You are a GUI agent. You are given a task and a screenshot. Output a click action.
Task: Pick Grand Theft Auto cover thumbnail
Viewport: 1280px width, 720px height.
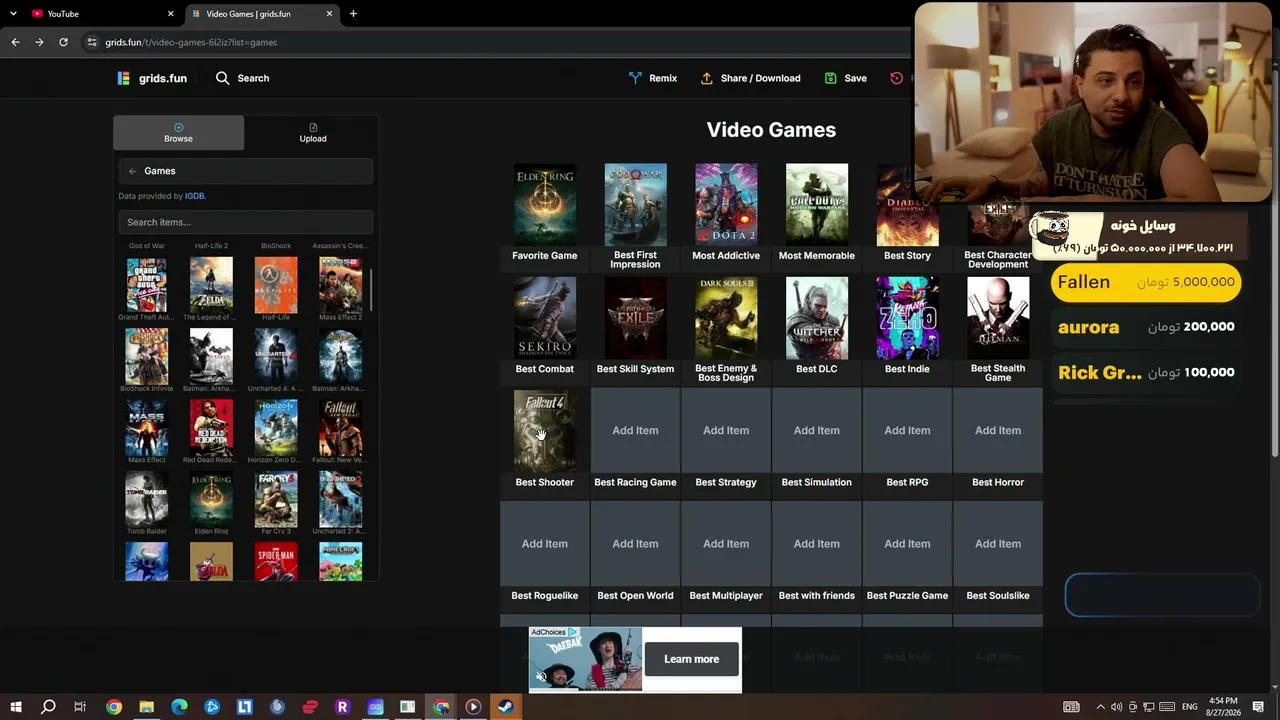[x=146, y=285]
